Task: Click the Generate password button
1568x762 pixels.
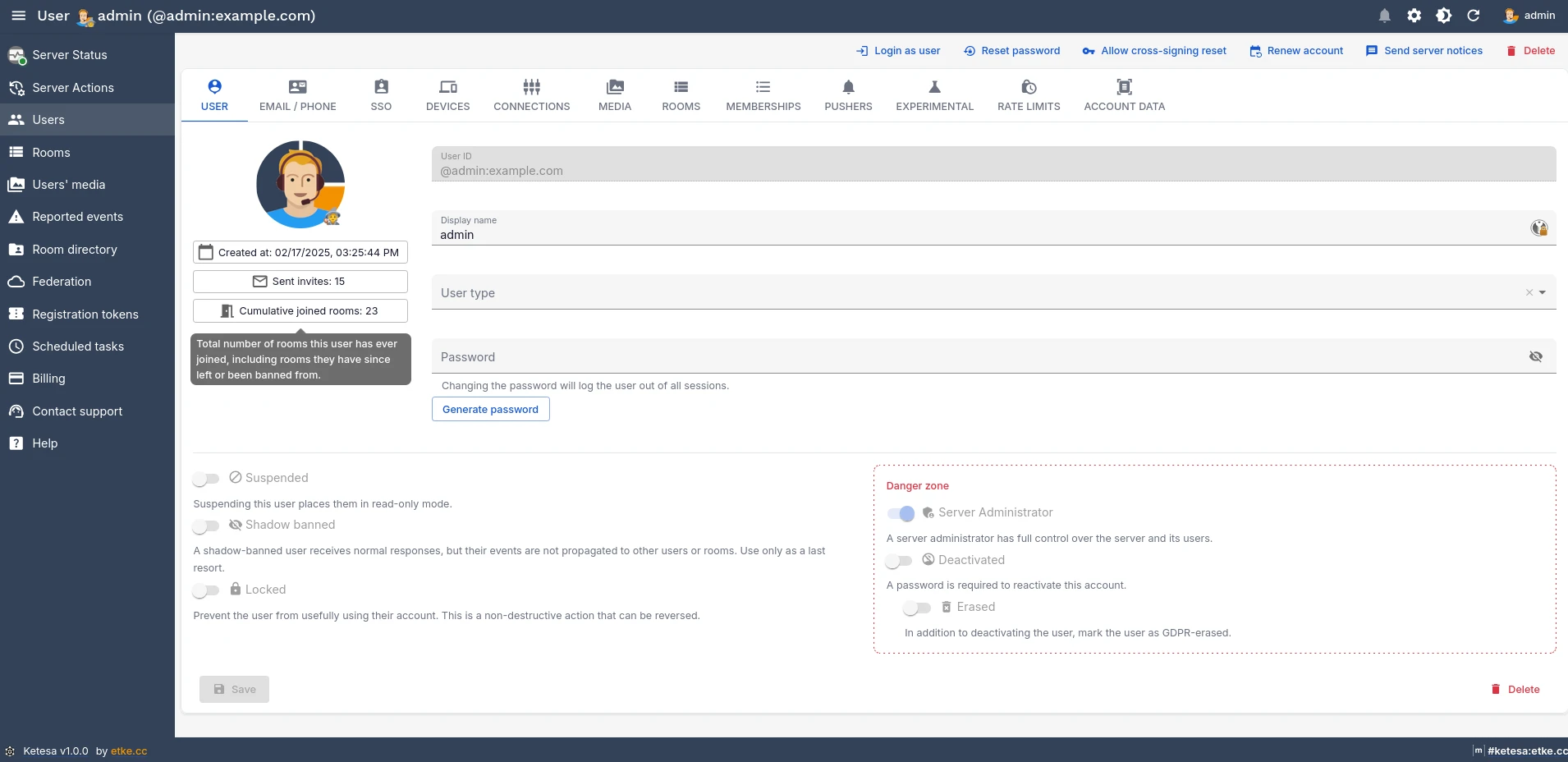Action: point(490,409)
